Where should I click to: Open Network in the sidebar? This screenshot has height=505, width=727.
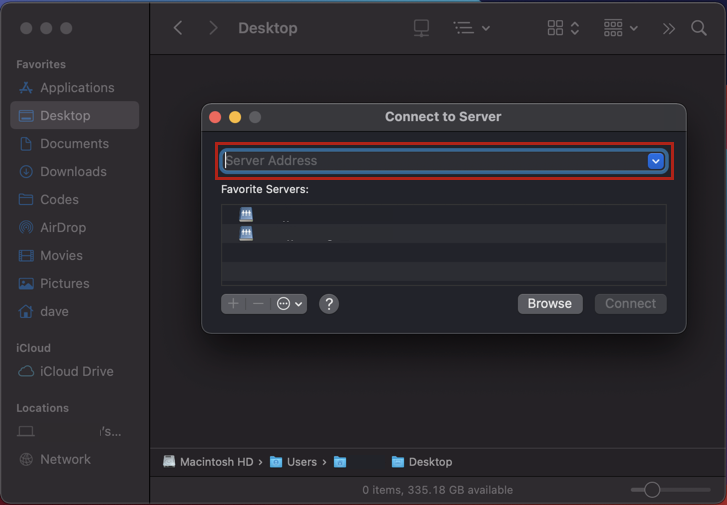[x=75, y=460]
